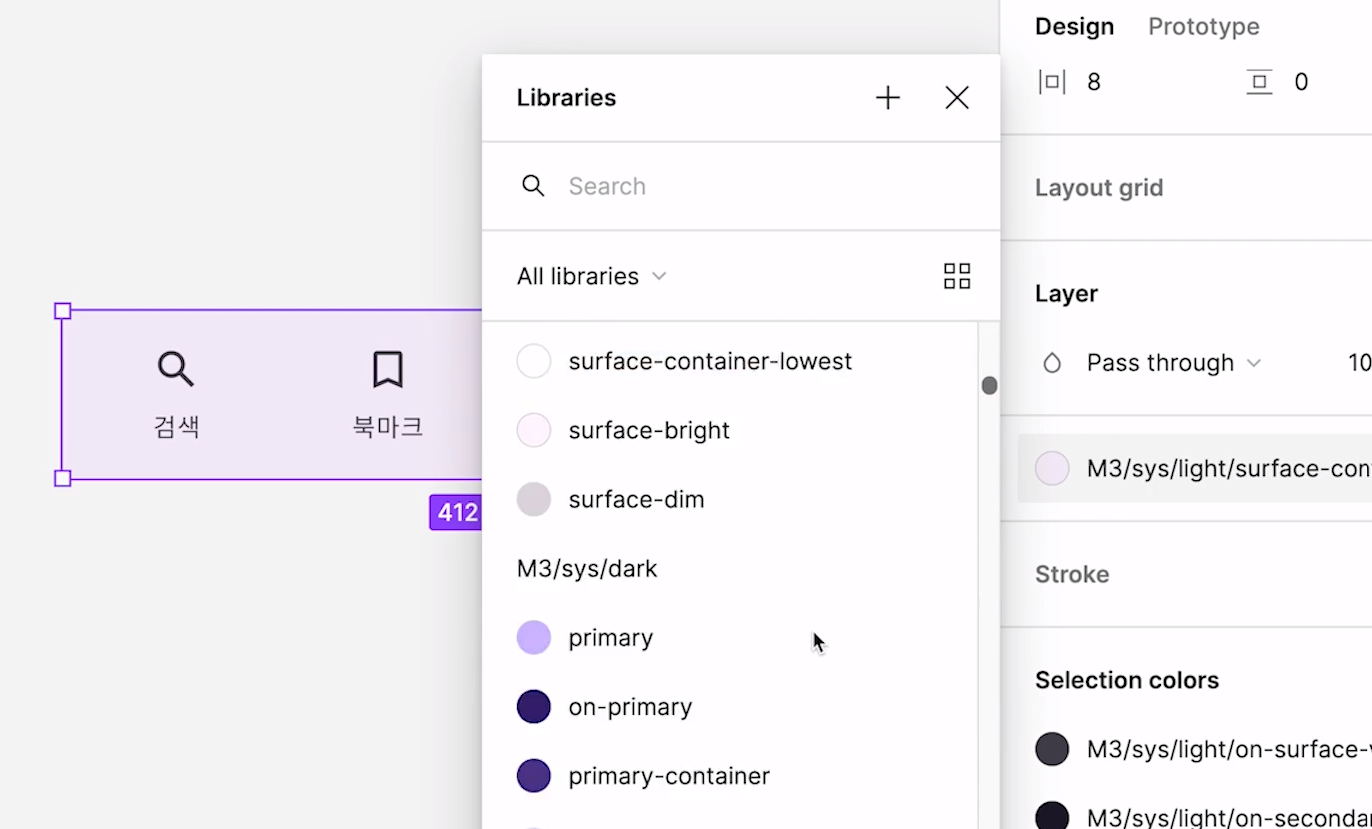Edit the padding value 0
This screenshot has width=1372, height=829.
[x=1301, y=82]
